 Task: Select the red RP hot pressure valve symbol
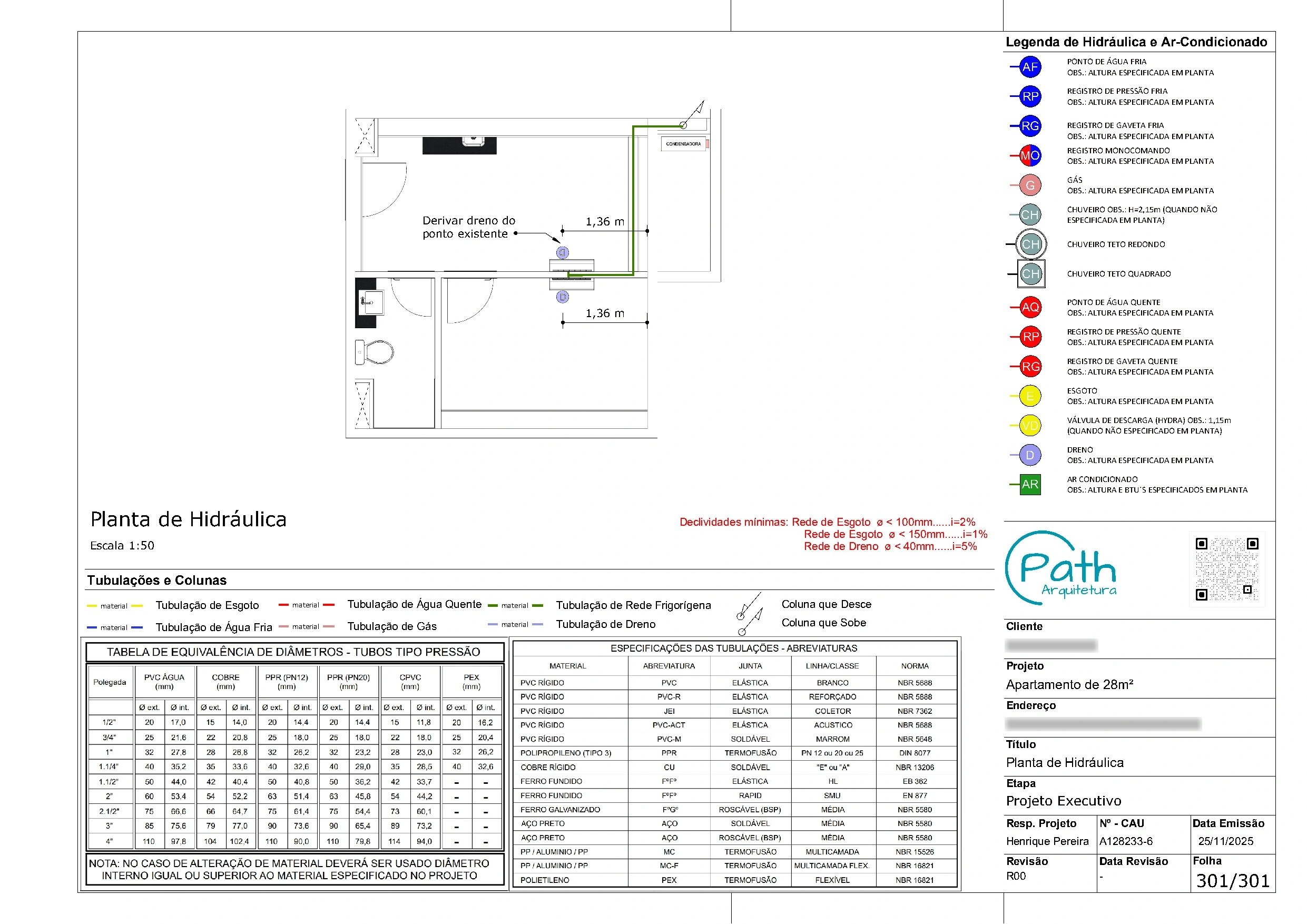point(1029,337)
